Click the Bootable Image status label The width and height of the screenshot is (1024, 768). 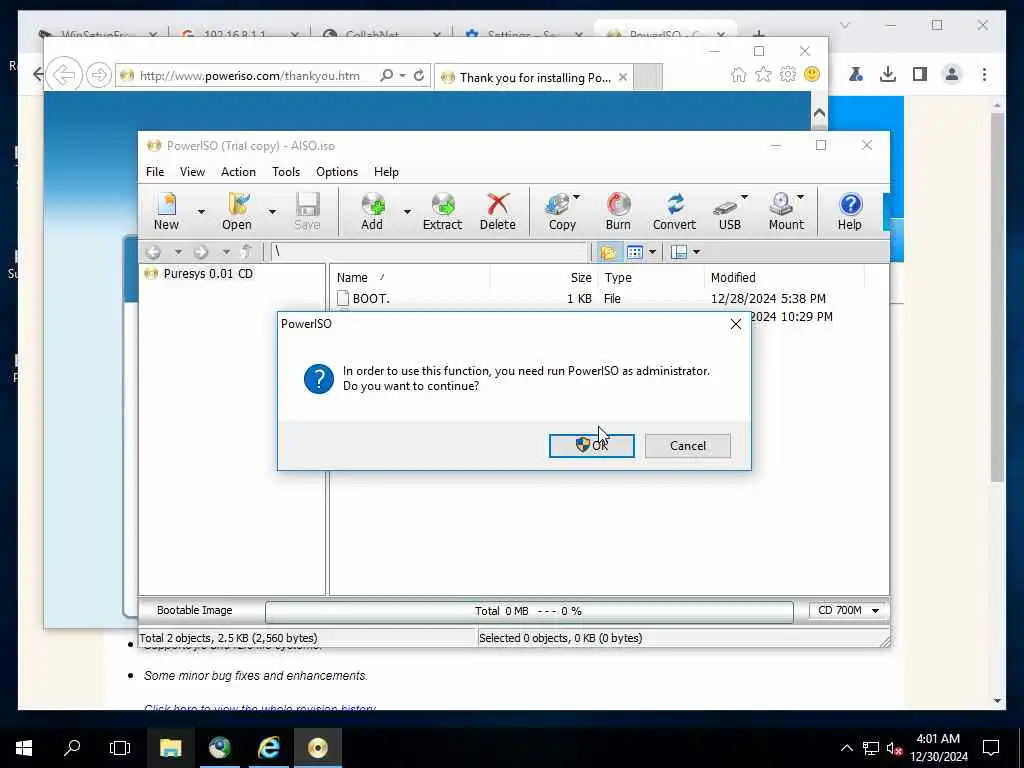(195, 610)
